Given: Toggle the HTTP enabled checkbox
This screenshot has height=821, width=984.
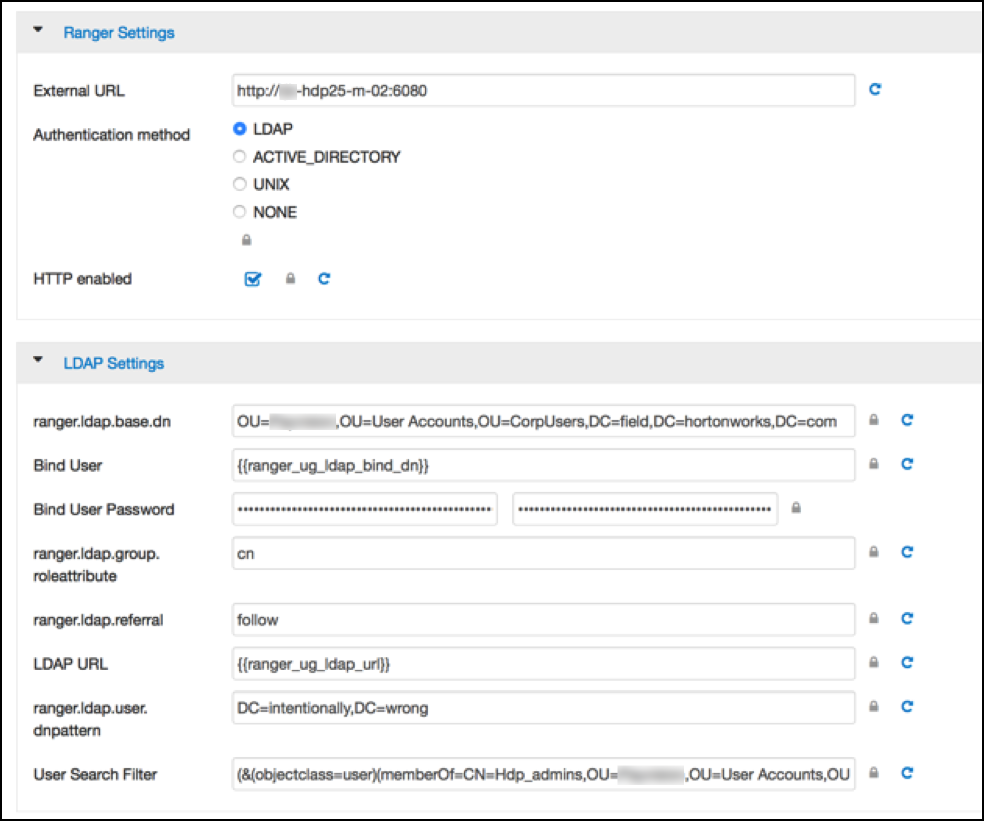Looking at the screenshot, I should 253,279.
